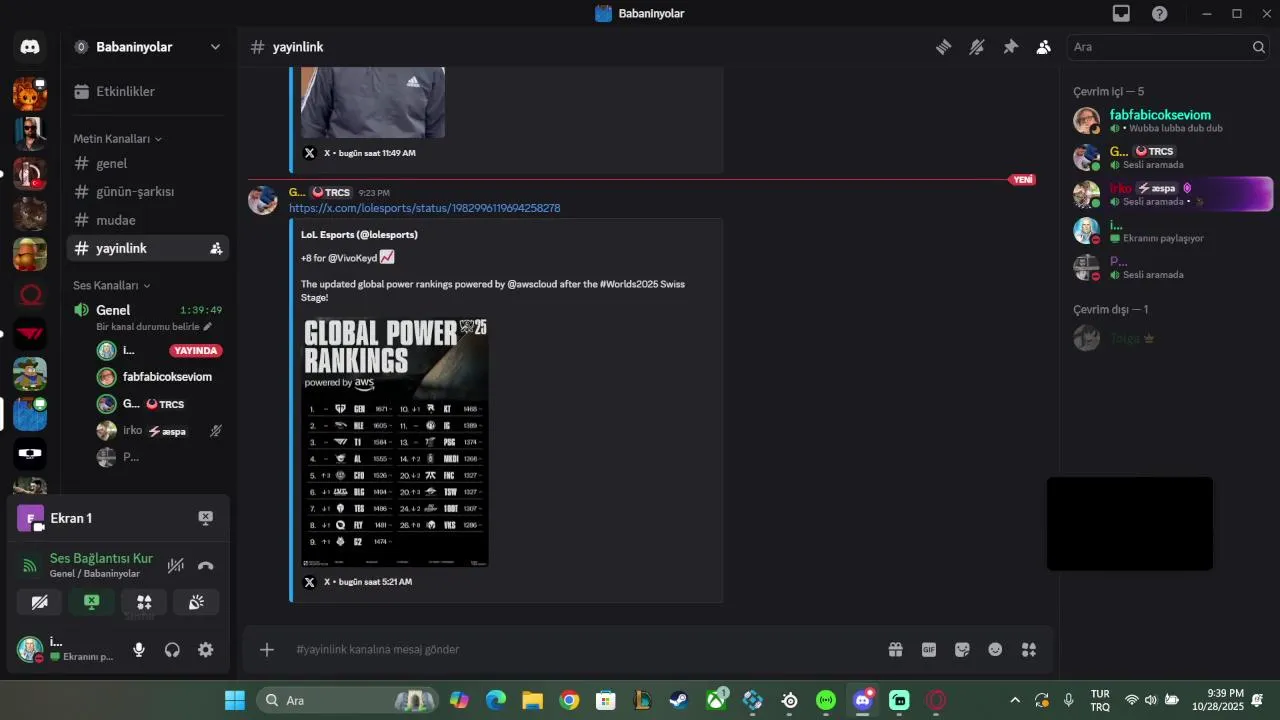The image size is (1280, 720).
Task: Open the #mudae channel
Action: click(148, 220)
